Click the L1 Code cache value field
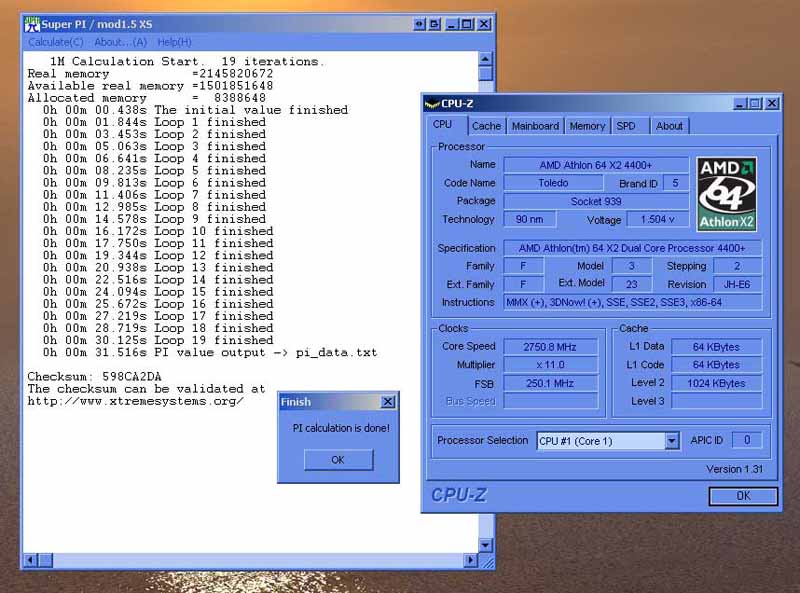Image resolution: width=800 pixels, height=593 pixels. click(x=716, y=365)
